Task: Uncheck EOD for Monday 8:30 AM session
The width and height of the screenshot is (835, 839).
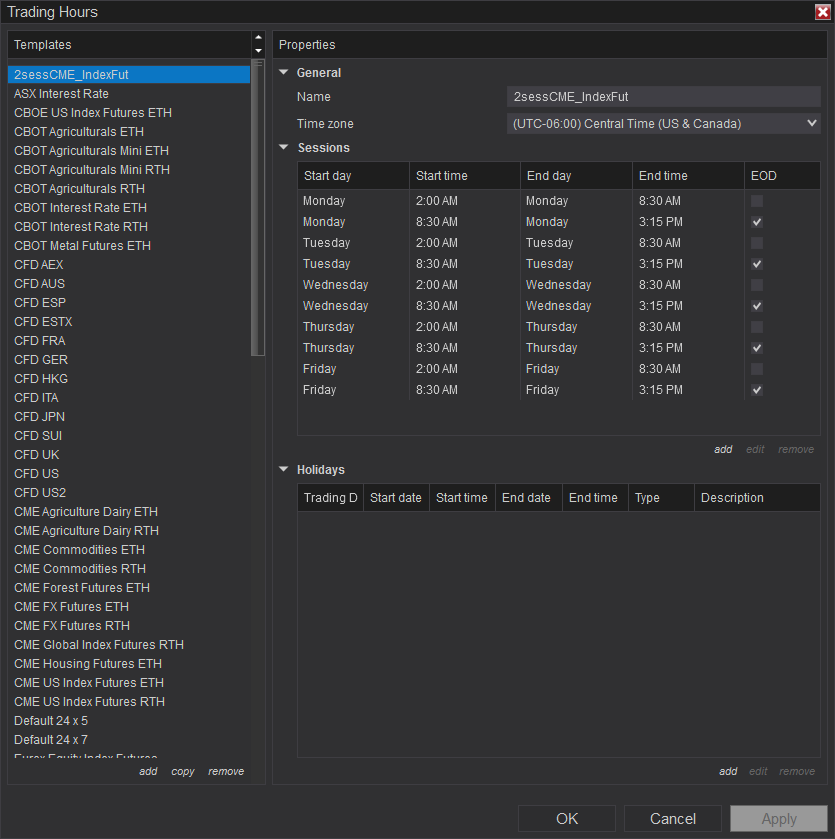Action: click(756, 222)
